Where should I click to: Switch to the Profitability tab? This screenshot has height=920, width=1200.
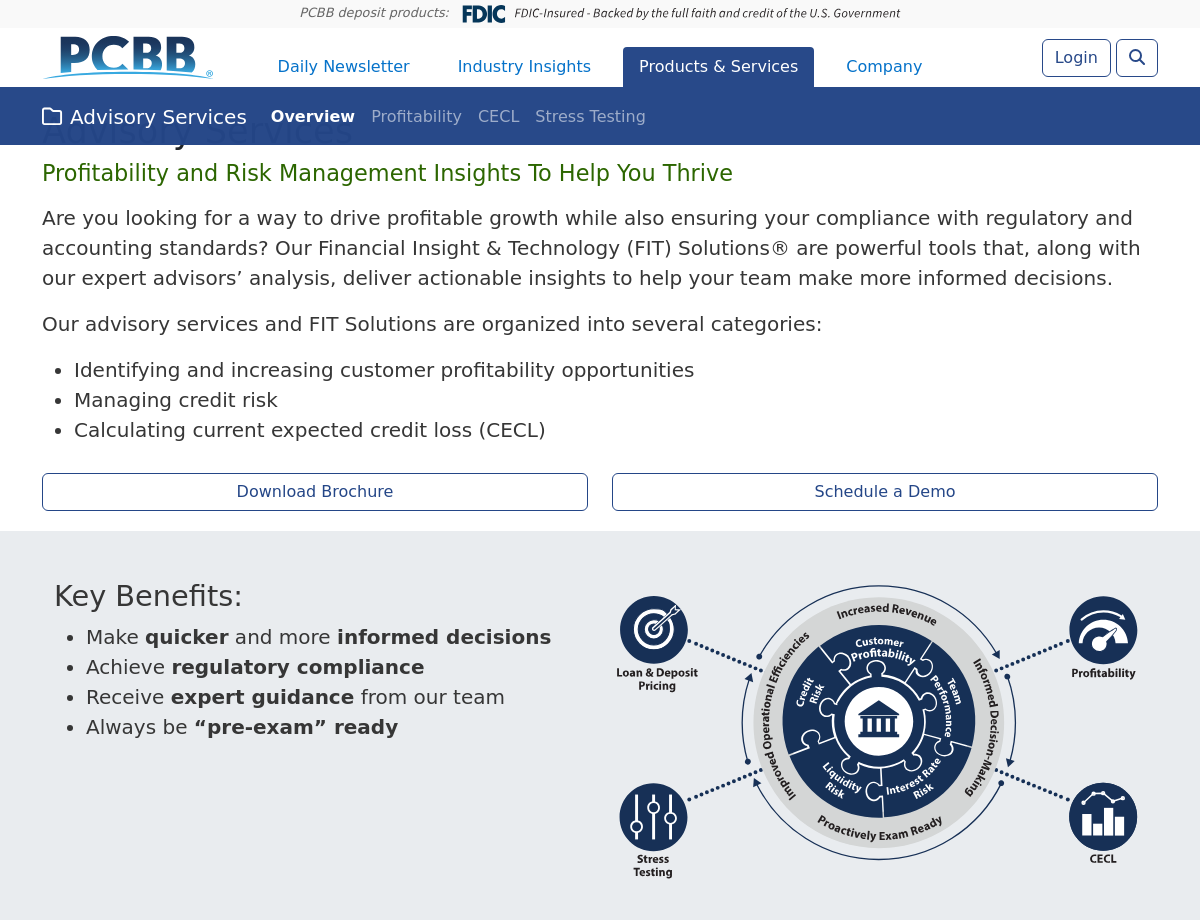(x=416, y=117)
